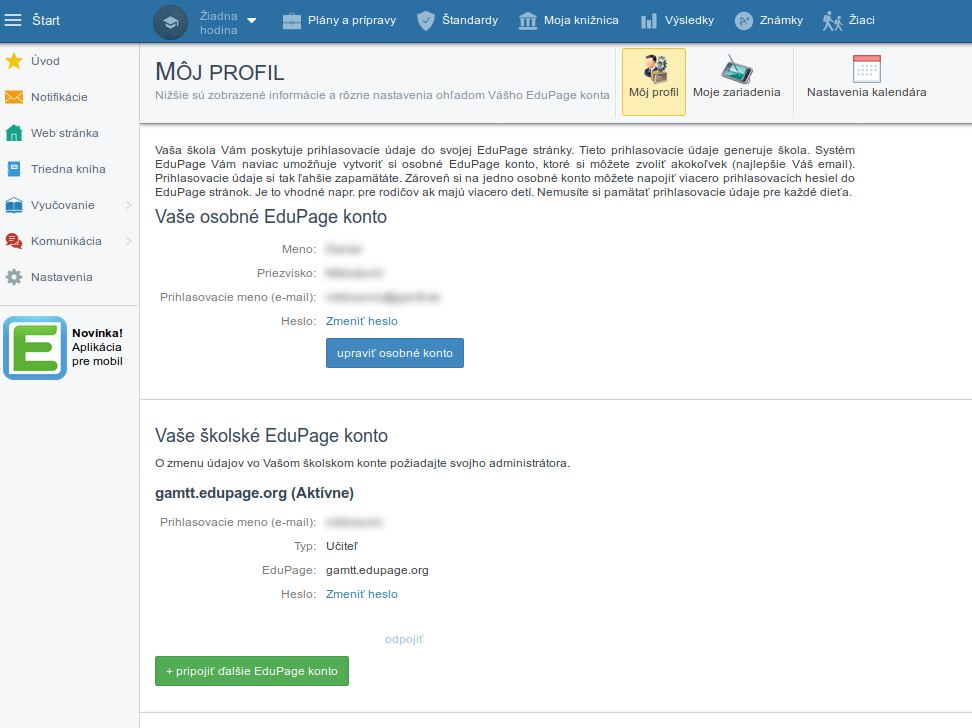The height and width of the screenshot is (728, 972).
Task: Click the Výsledky bar chart icon
Action: click(x=648, y=21)
